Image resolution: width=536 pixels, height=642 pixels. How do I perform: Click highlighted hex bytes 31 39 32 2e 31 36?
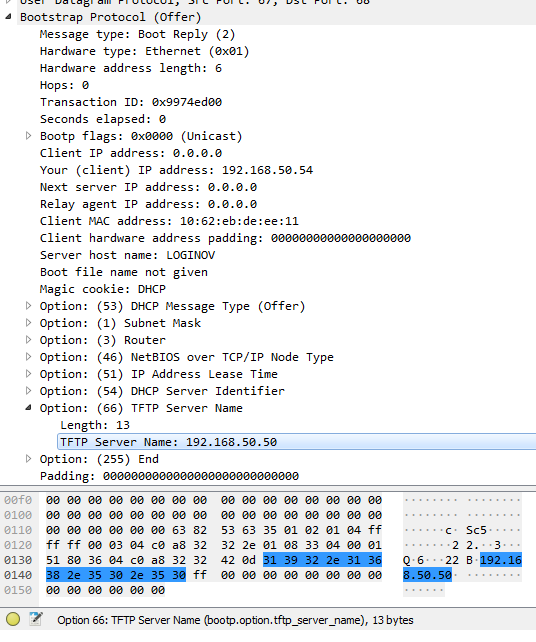[x=323, y=560]
